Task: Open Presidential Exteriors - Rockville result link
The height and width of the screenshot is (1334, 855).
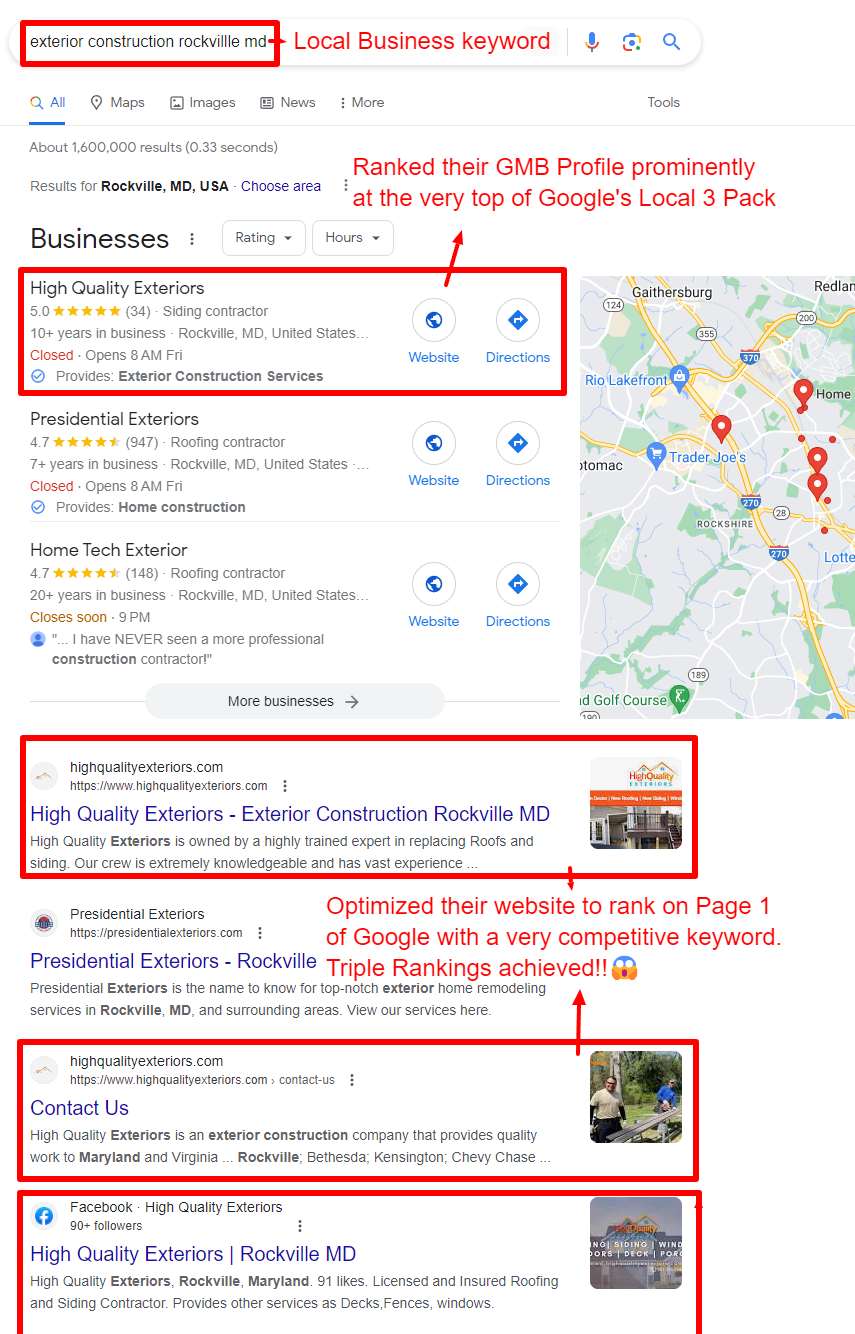Action: 173,961
